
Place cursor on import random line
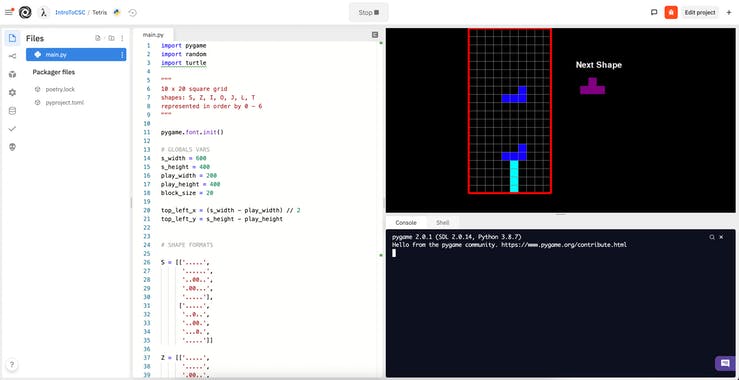[184, 54]
